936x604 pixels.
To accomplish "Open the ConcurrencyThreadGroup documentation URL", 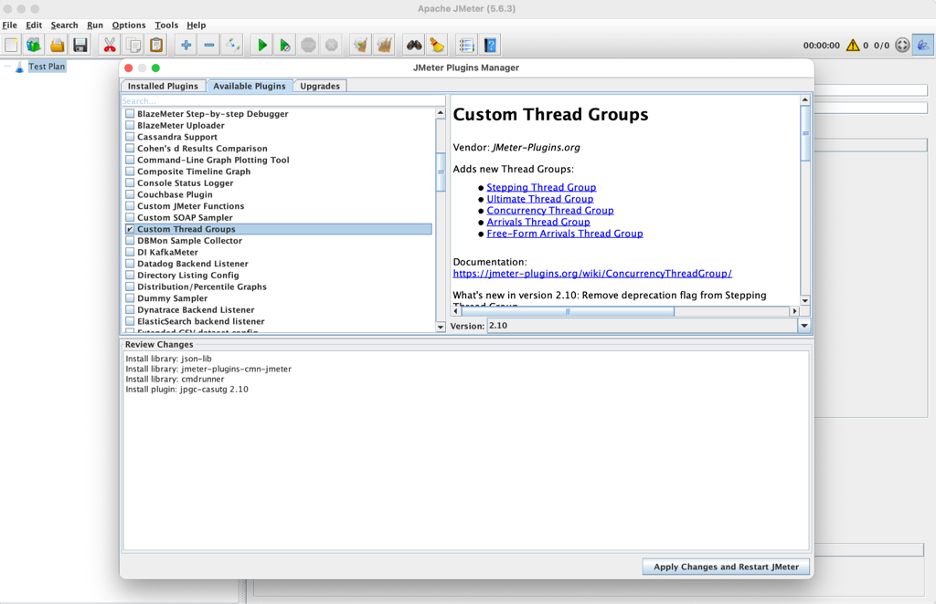I will coord(592,273).
